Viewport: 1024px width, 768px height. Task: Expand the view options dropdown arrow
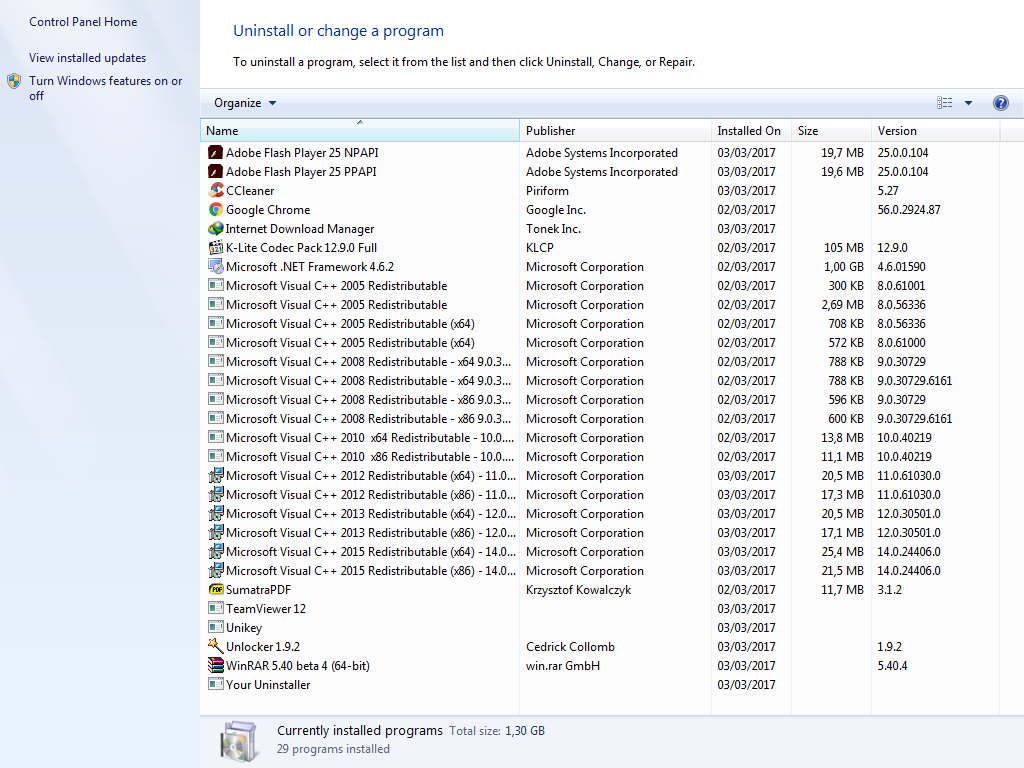pos(968,103)
